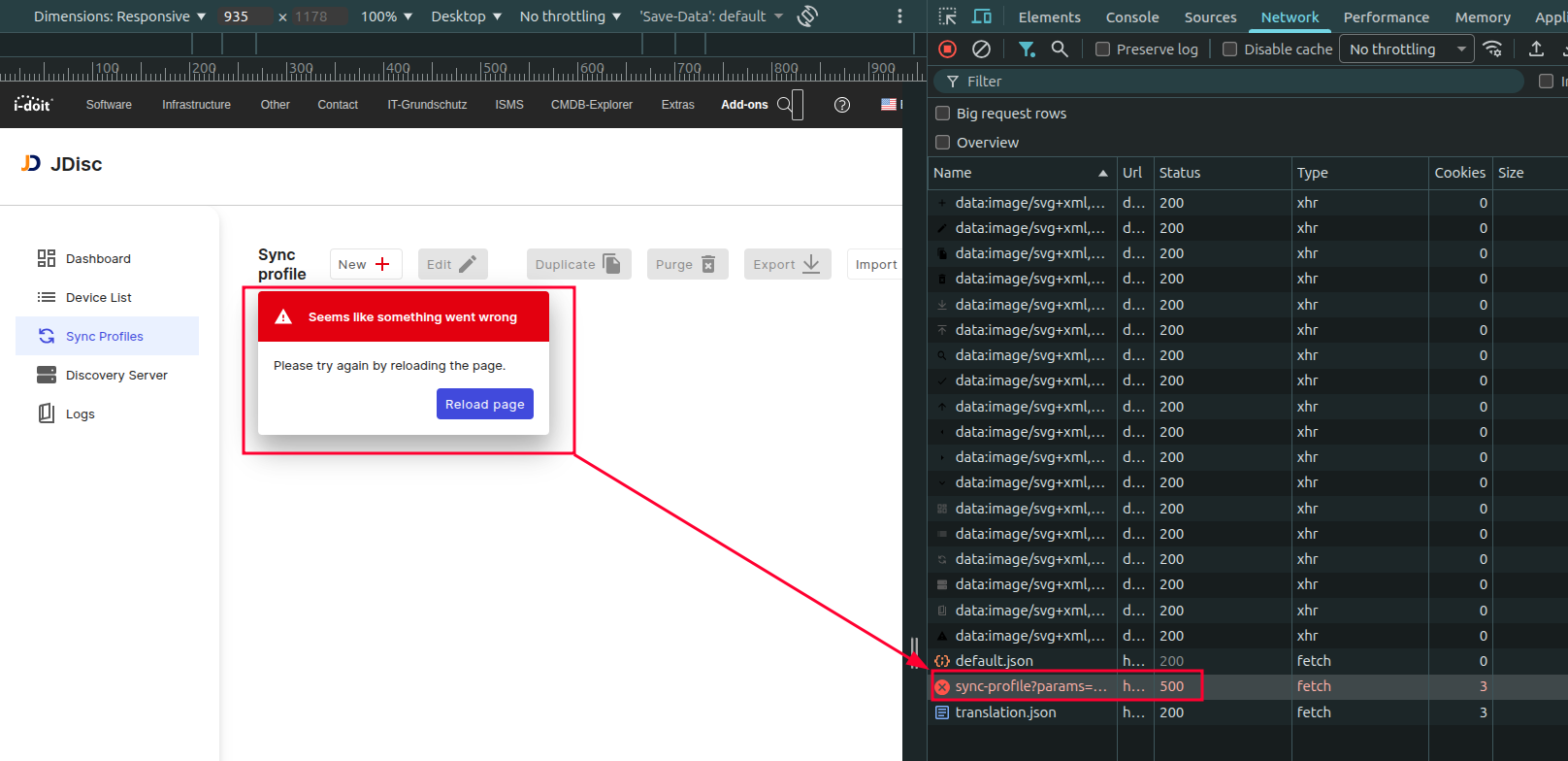Switch to the Console tab
The width and height of the screenshot is (1568, 761).
1131,17
